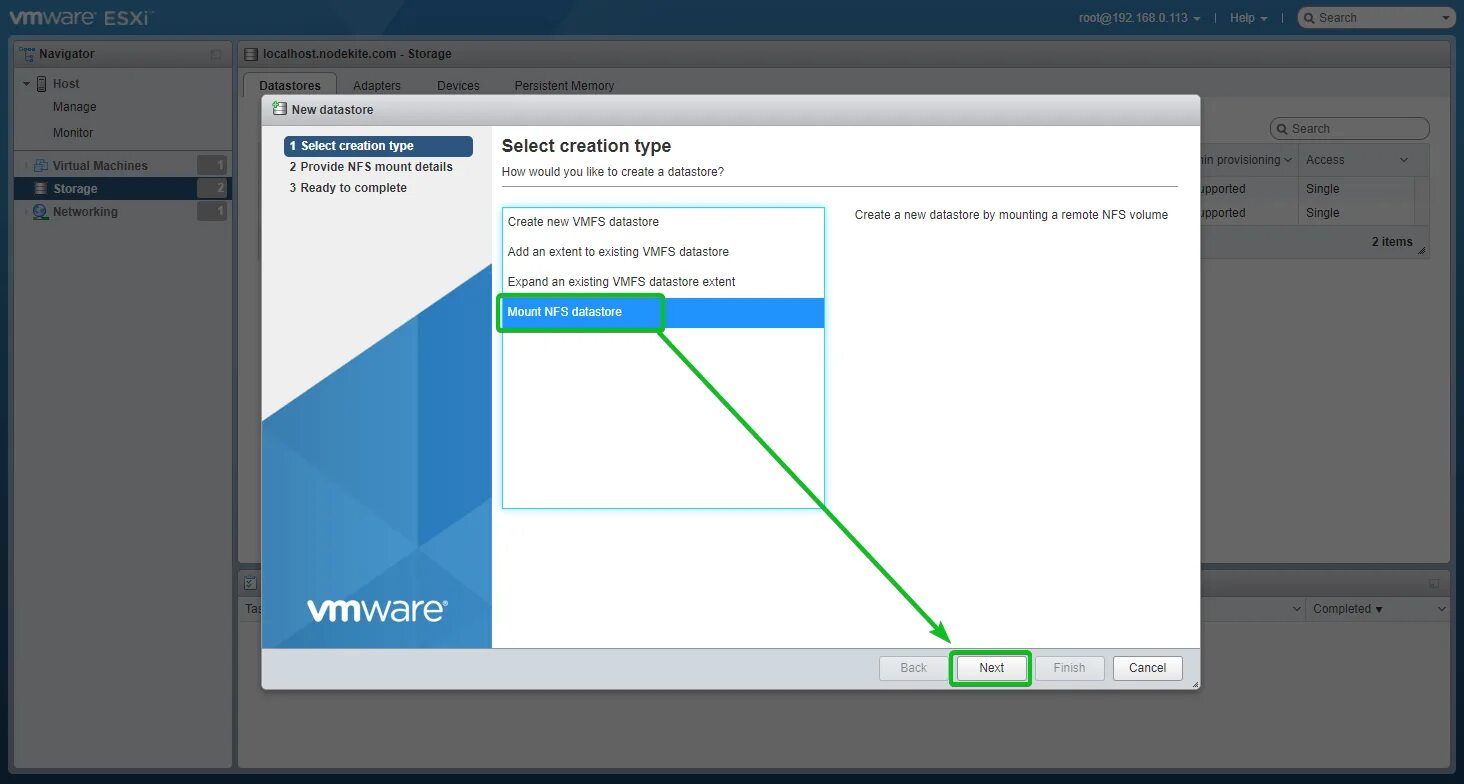Screen dimensions: 1464x784
Task: Click the disabled Finish button
Action: (1069, 668)
